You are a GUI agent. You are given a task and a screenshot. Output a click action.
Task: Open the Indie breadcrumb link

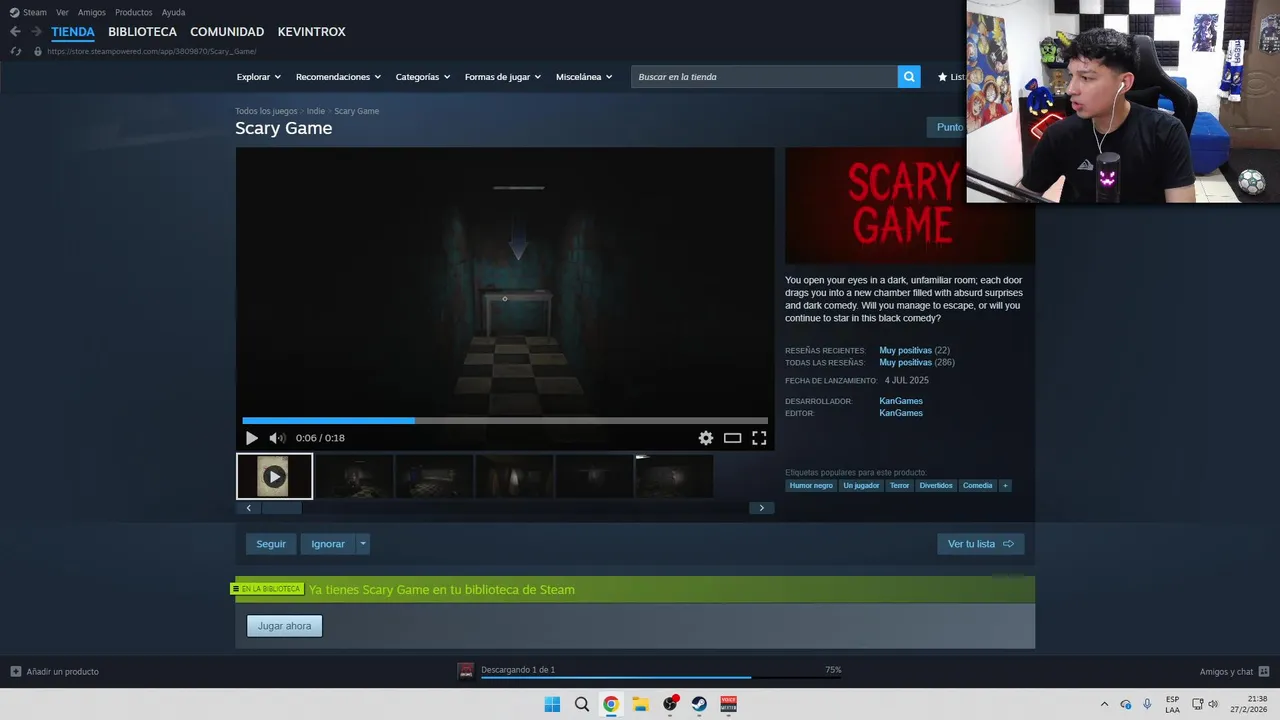(x=316, y=111)
